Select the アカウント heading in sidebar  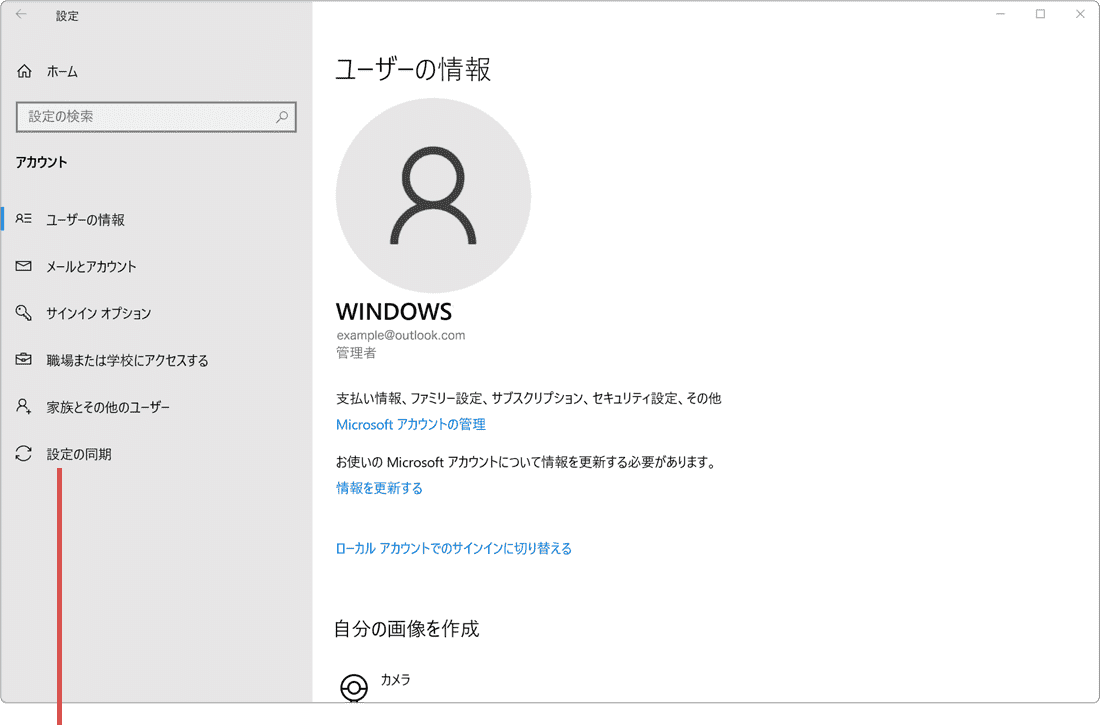[41, 161]
